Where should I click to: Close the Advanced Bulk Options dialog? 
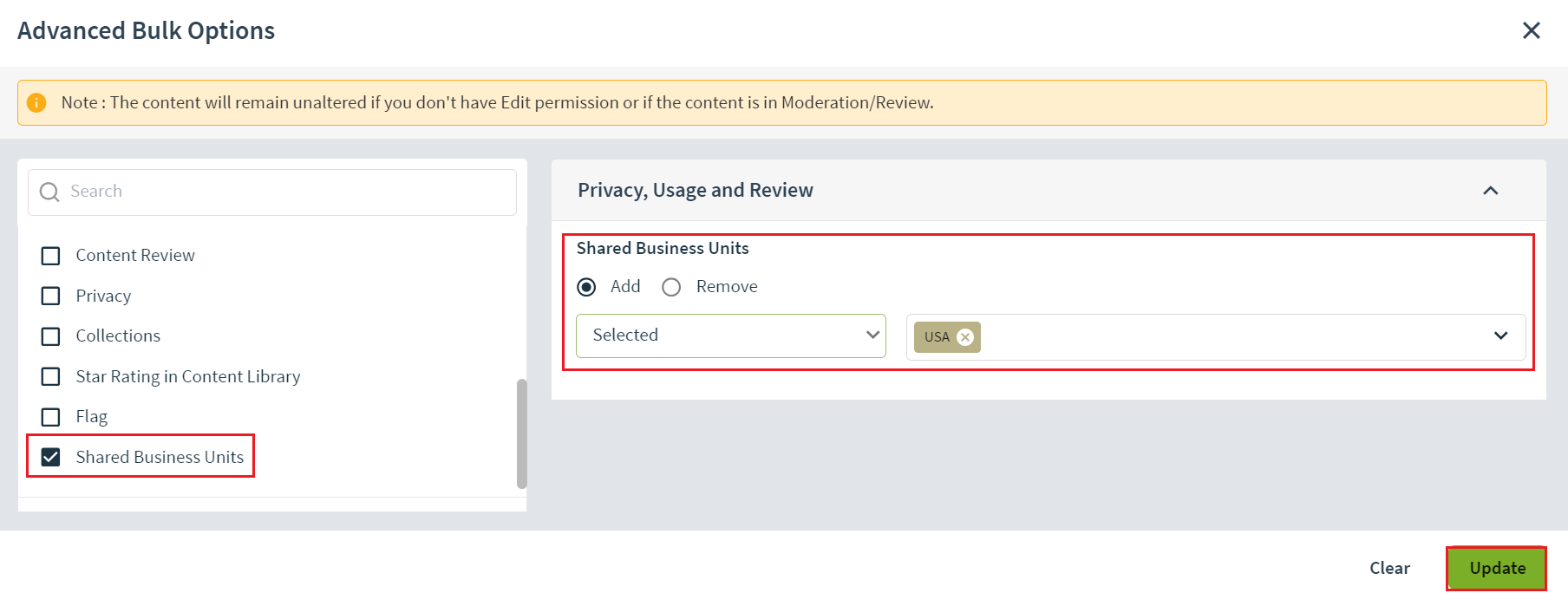1532,30
